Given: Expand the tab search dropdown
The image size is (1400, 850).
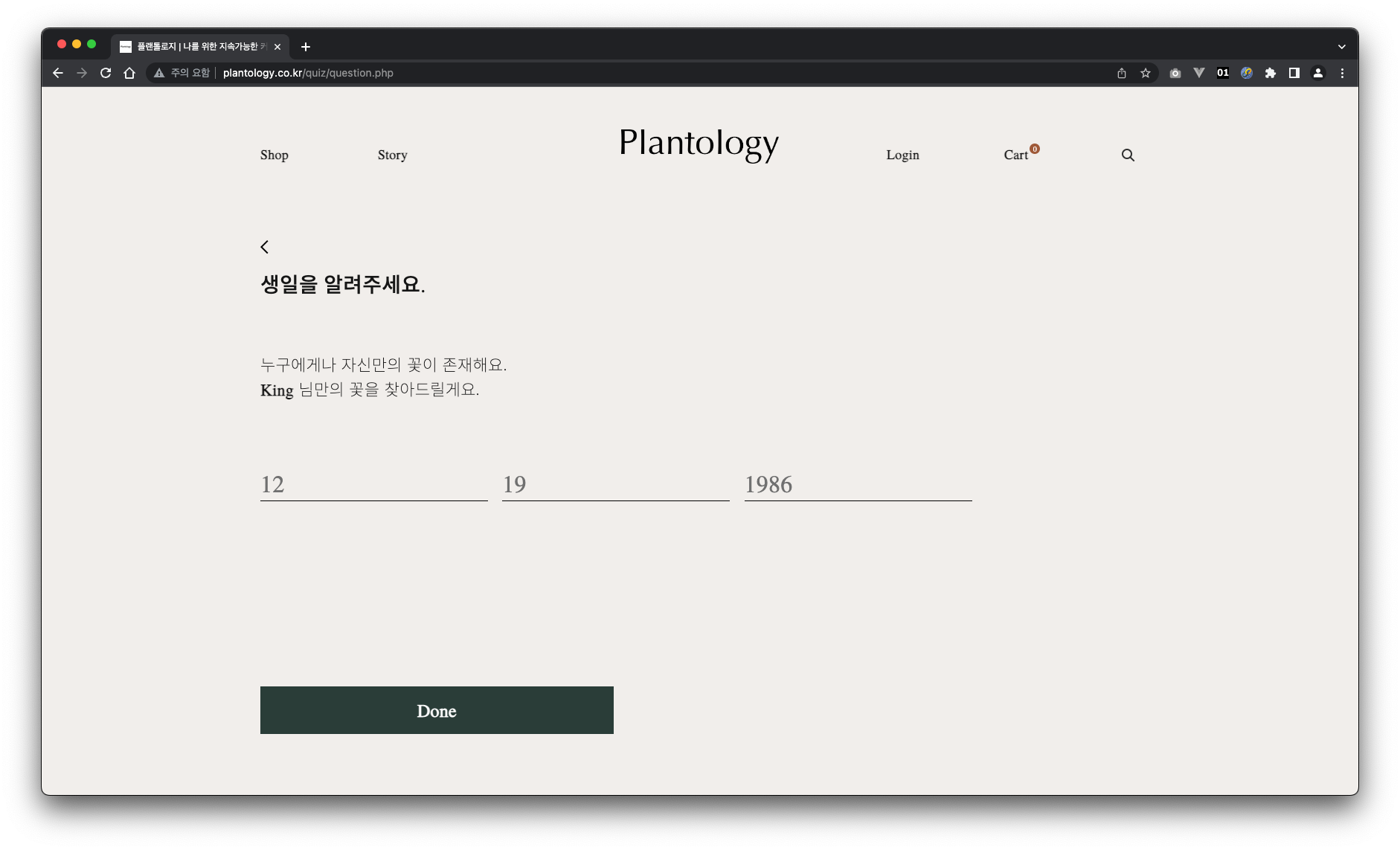Looking at the screenshot, I should (x=1342, y=47).
